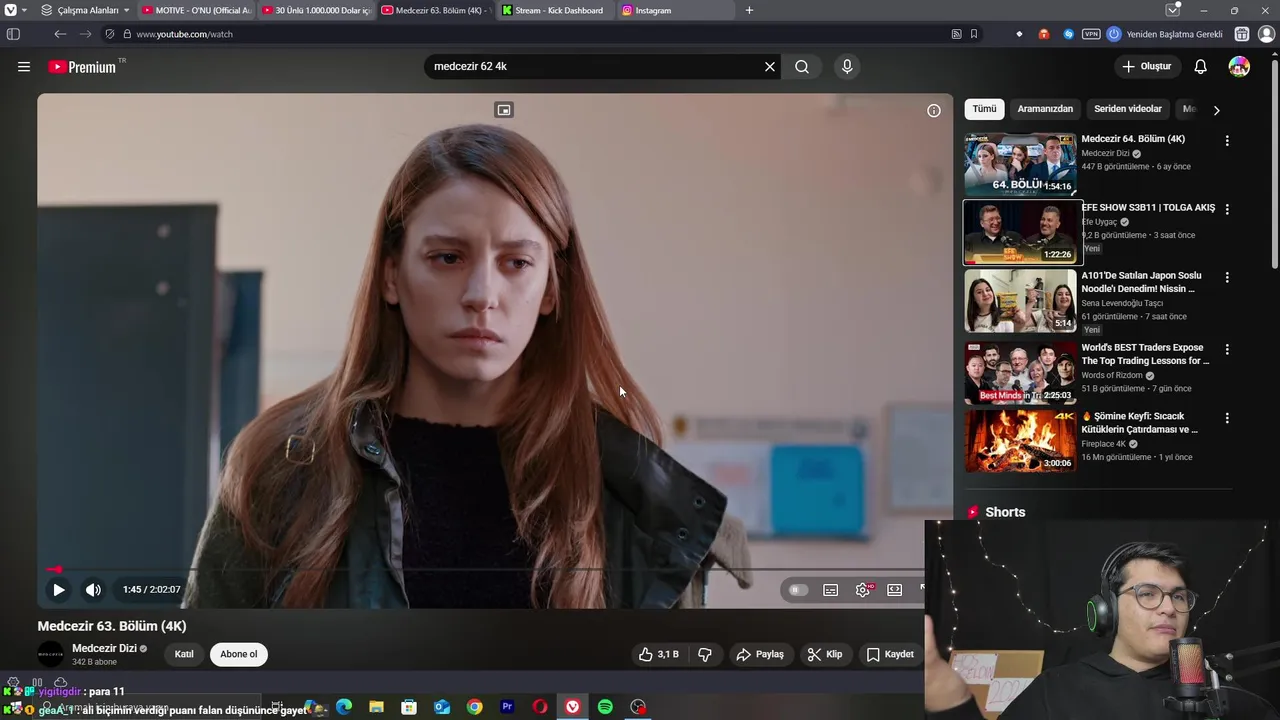Open options for EFE SHOW S3B11 video
This screenshot has width=1280, height=720.
[x=1227, y=209]
